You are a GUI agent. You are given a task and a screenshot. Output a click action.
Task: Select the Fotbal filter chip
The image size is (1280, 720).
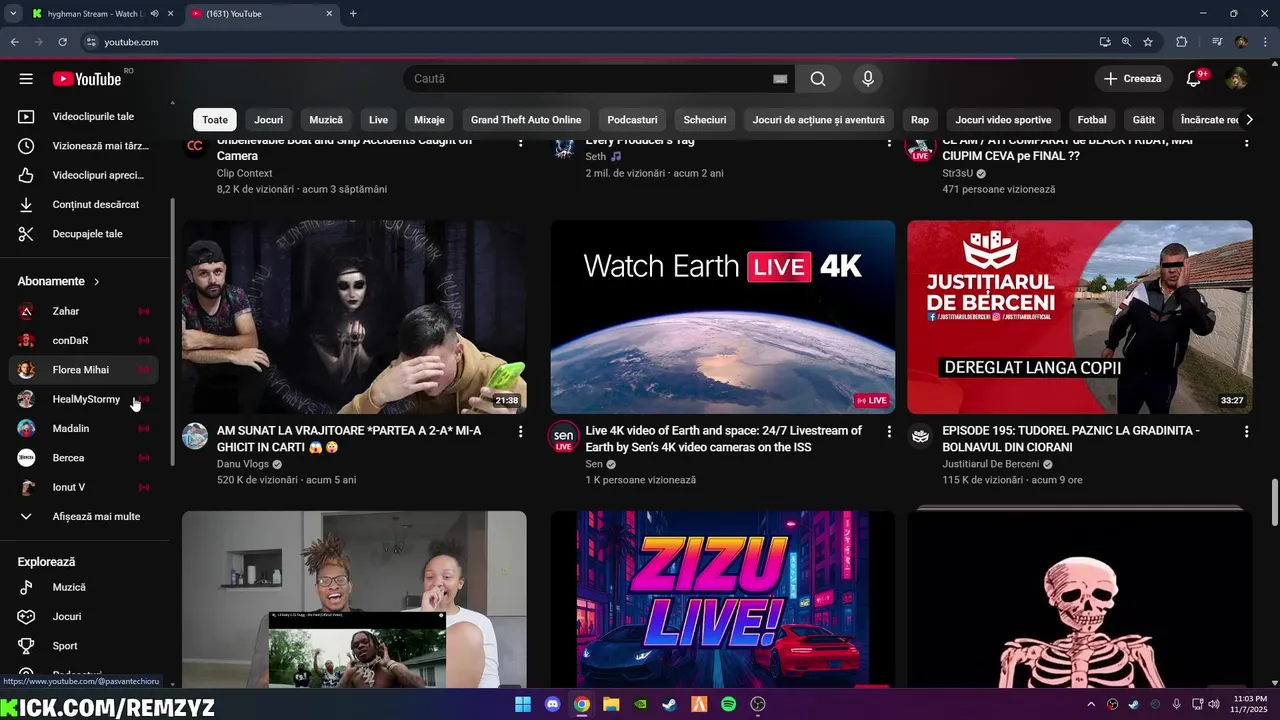[1092, 120]
